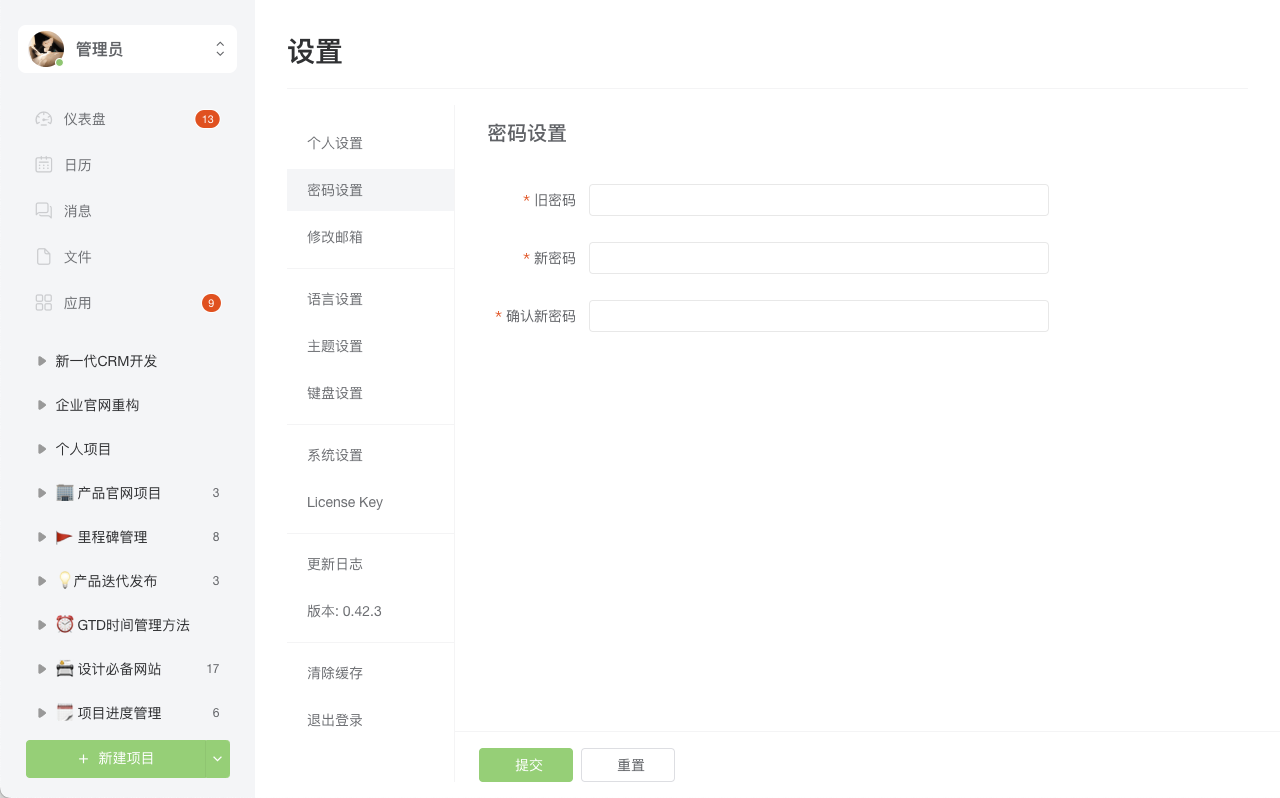Open the License Key section
Screen dimensions: 1280x798
click(370, 502)
